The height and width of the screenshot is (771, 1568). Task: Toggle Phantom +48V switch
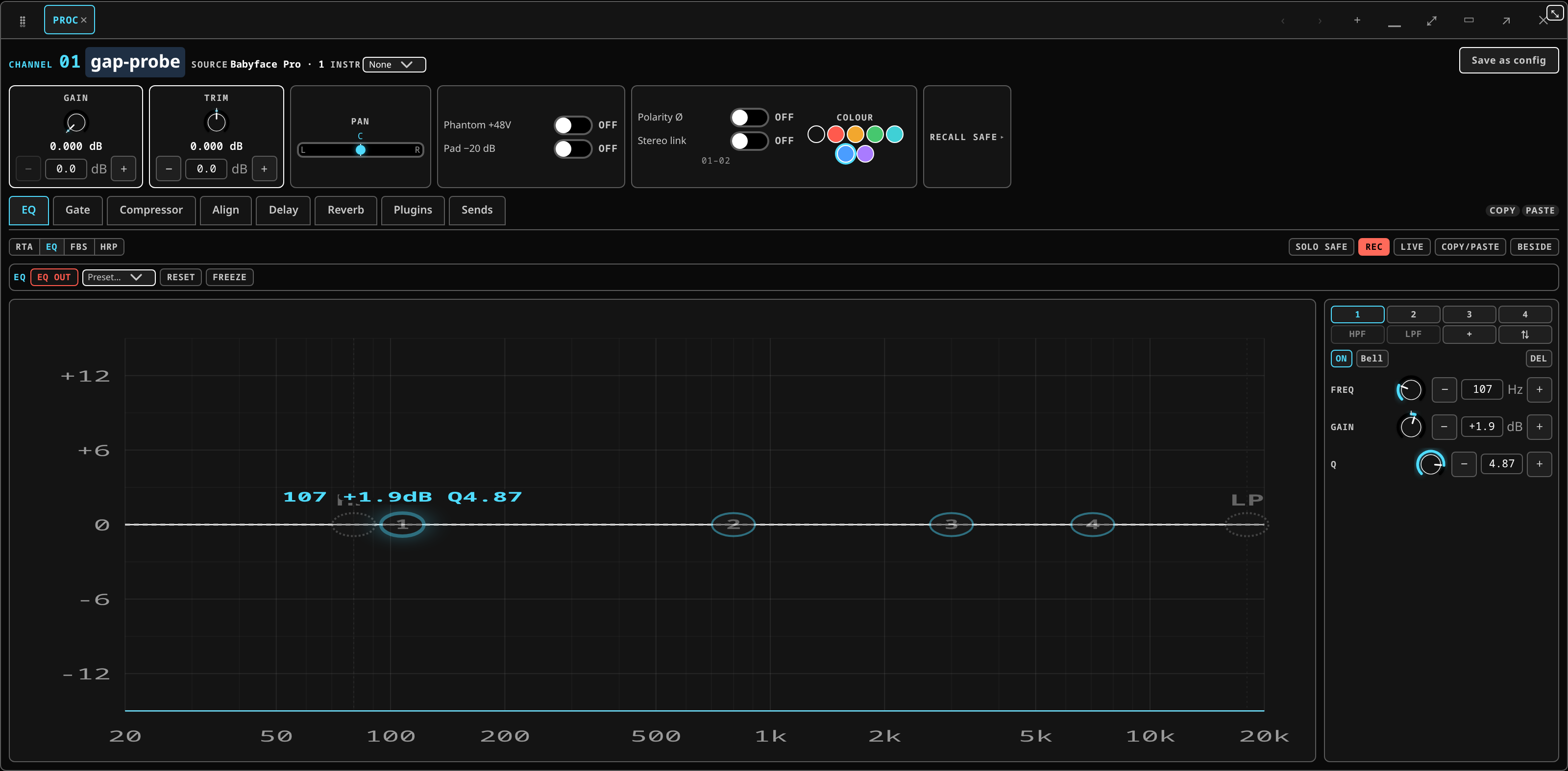click(573, 125)
